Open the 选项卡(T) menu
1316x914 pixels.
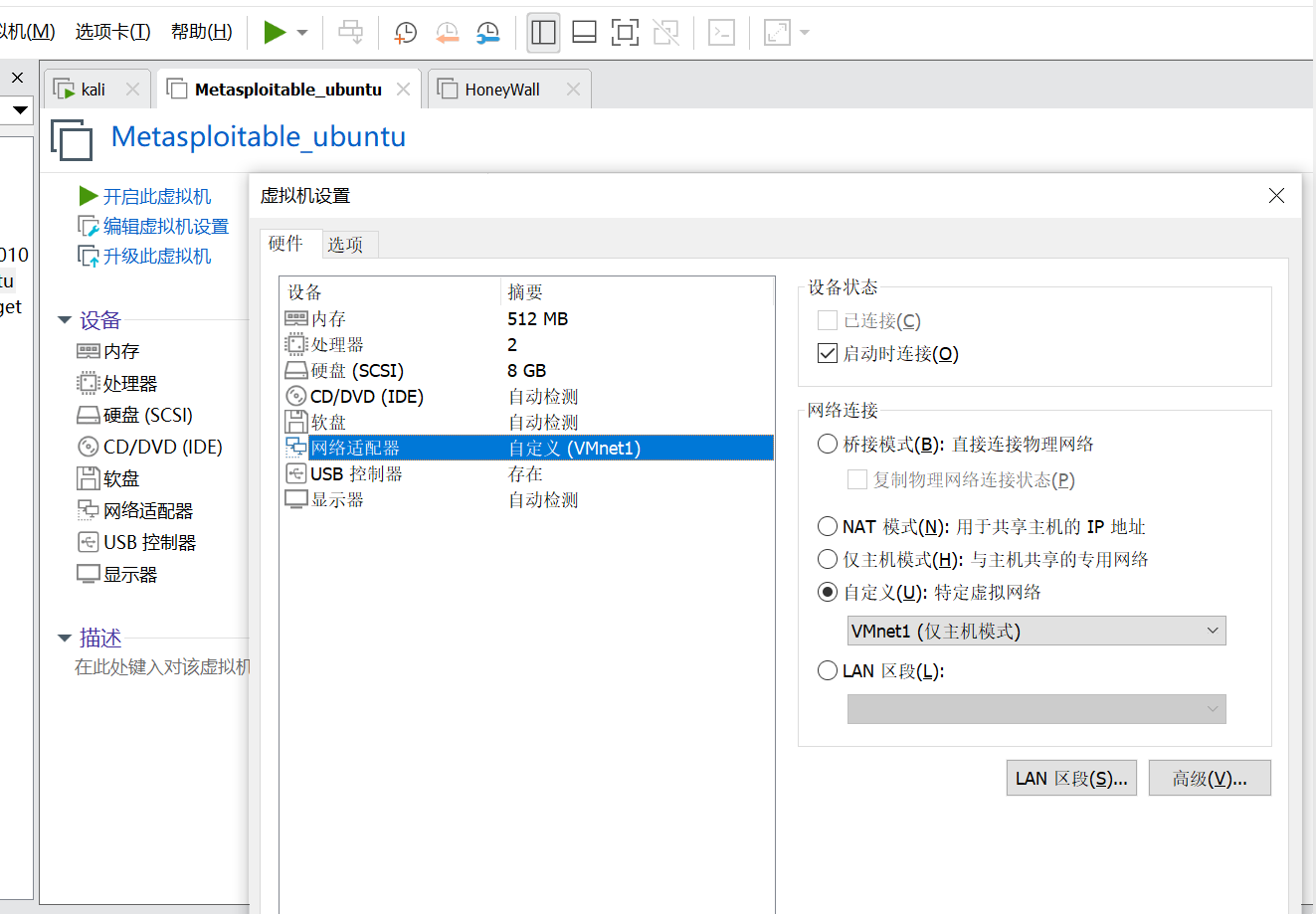[113, 32]
